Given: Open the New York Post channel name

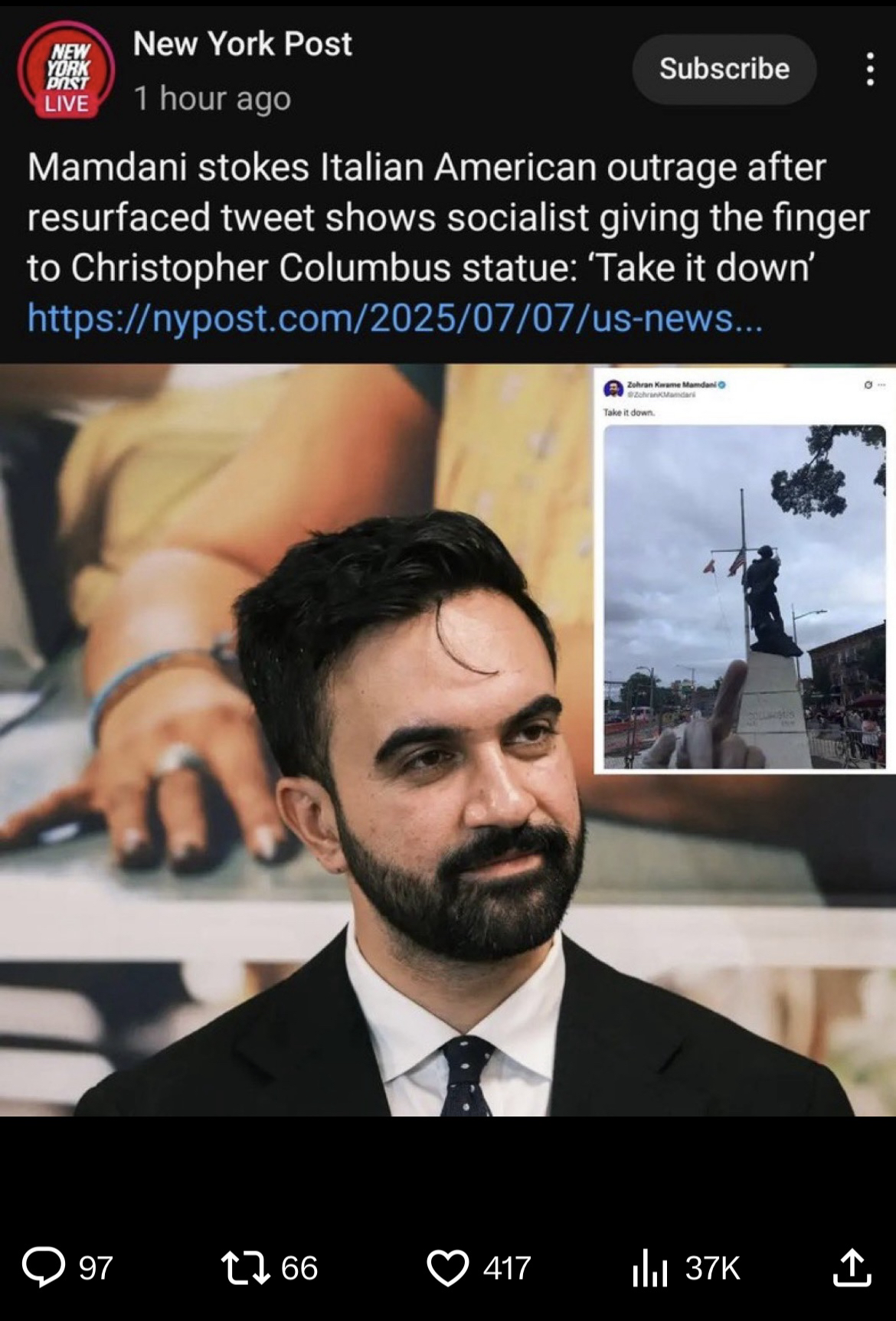Looking at the screenshot, I should tap(242, 44).
